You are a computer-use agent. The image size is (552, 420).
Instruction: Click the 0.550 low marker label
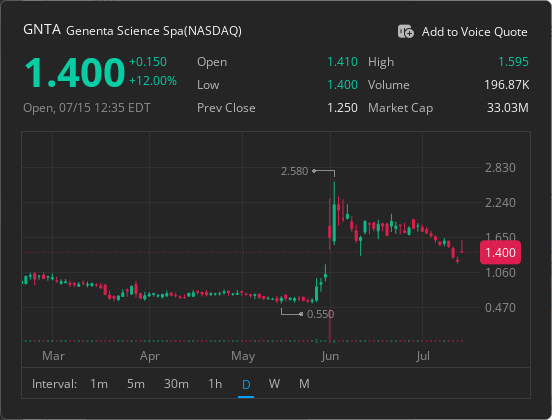320,314
